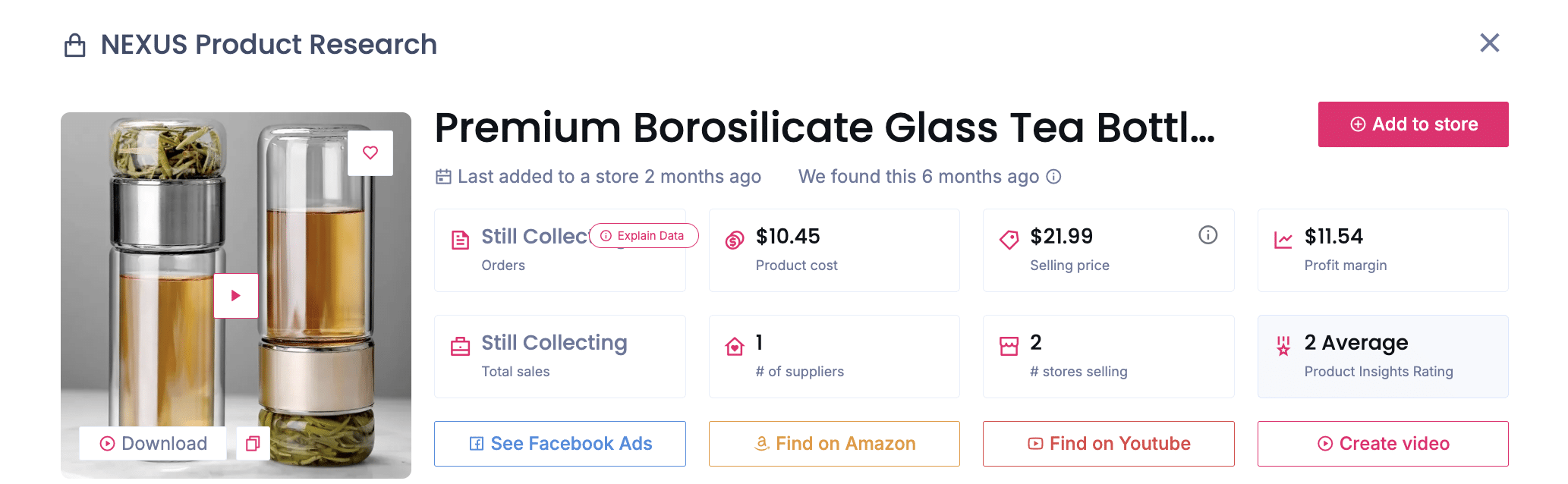The image size is (1568, 484).
Task: Download the product image
Action: tap(153, 443)
